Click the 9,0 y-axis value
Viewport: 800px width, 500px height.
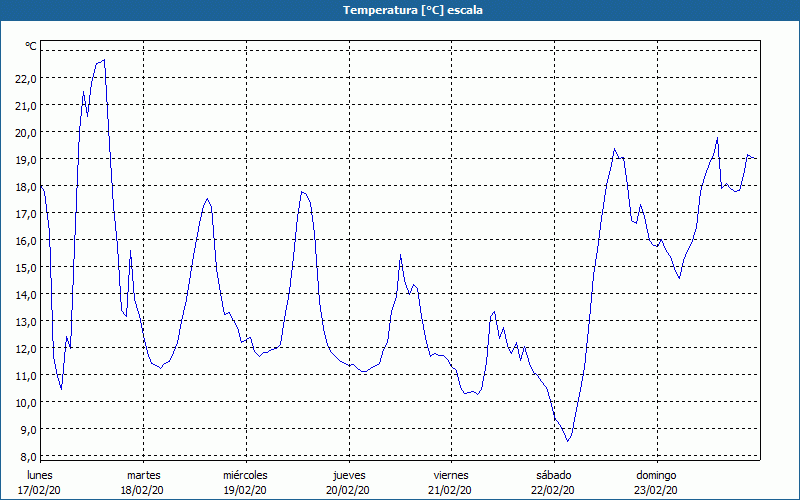point(27,430)
